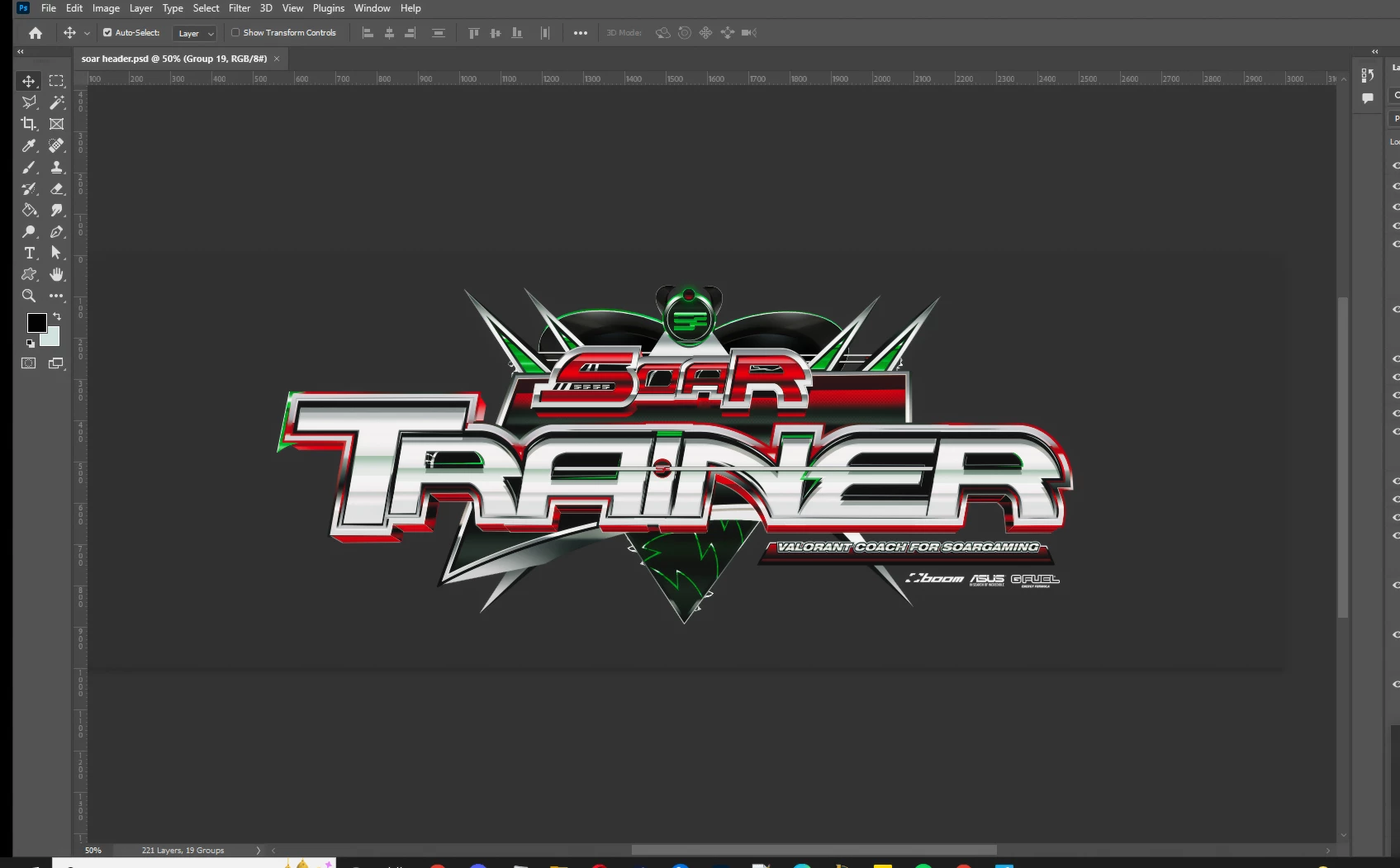The image size is (1400, 868).
Task: Select the Eraser tool
Action: pyautogui.click(x=56, y=188)
